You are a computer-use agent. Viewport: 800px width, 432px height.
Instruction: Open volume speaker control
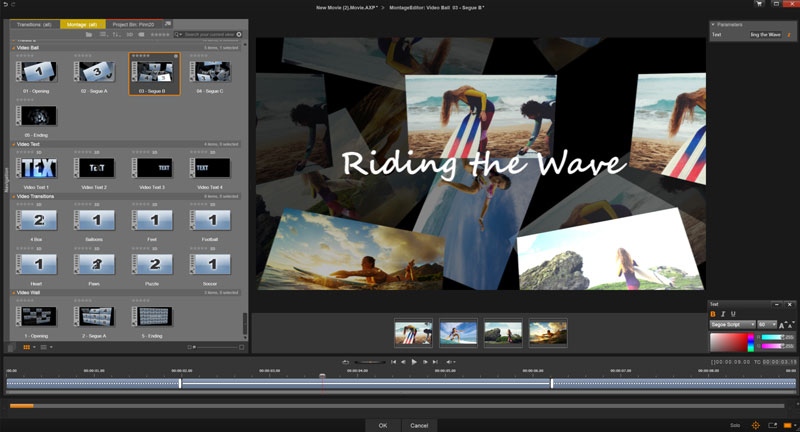pos(451,362)
